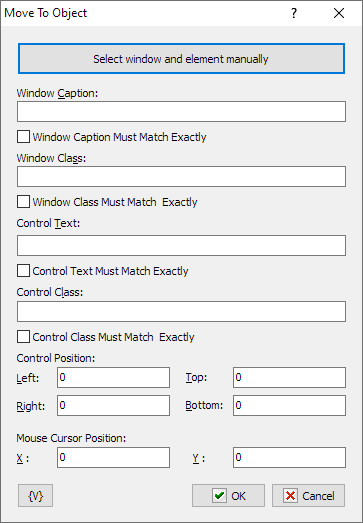Focus the mouse cursor Y field
363x523 pixels.
[290, 458]
